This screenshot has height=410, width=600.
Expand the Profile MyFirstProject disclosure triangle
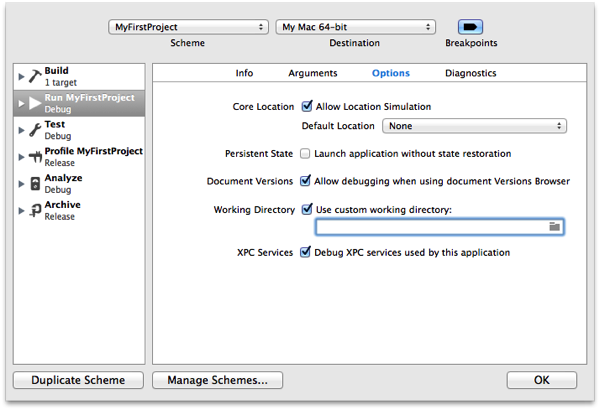(x=21, y=157)
